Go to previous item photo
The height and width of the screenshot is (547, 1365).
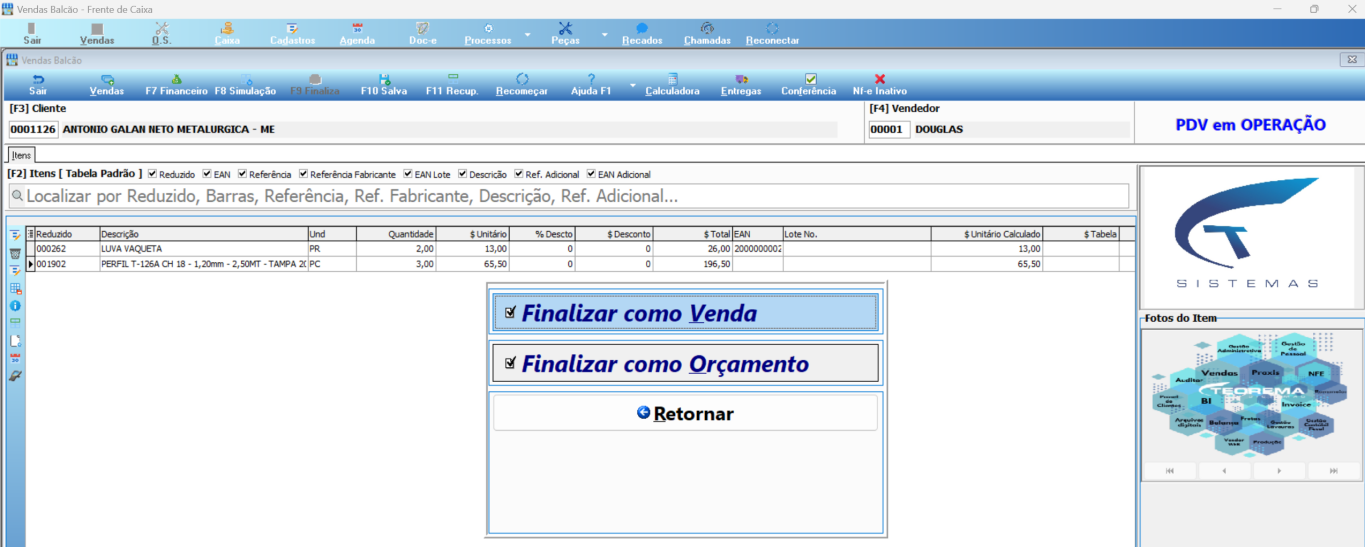[x=1225, y=470]
